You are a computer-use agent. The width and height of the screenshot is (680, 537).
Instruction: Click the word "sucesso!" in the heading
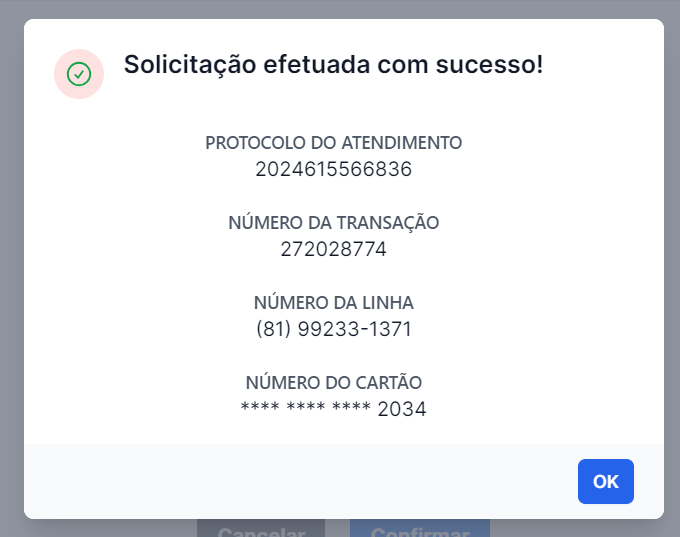click(x=489, y=65)
